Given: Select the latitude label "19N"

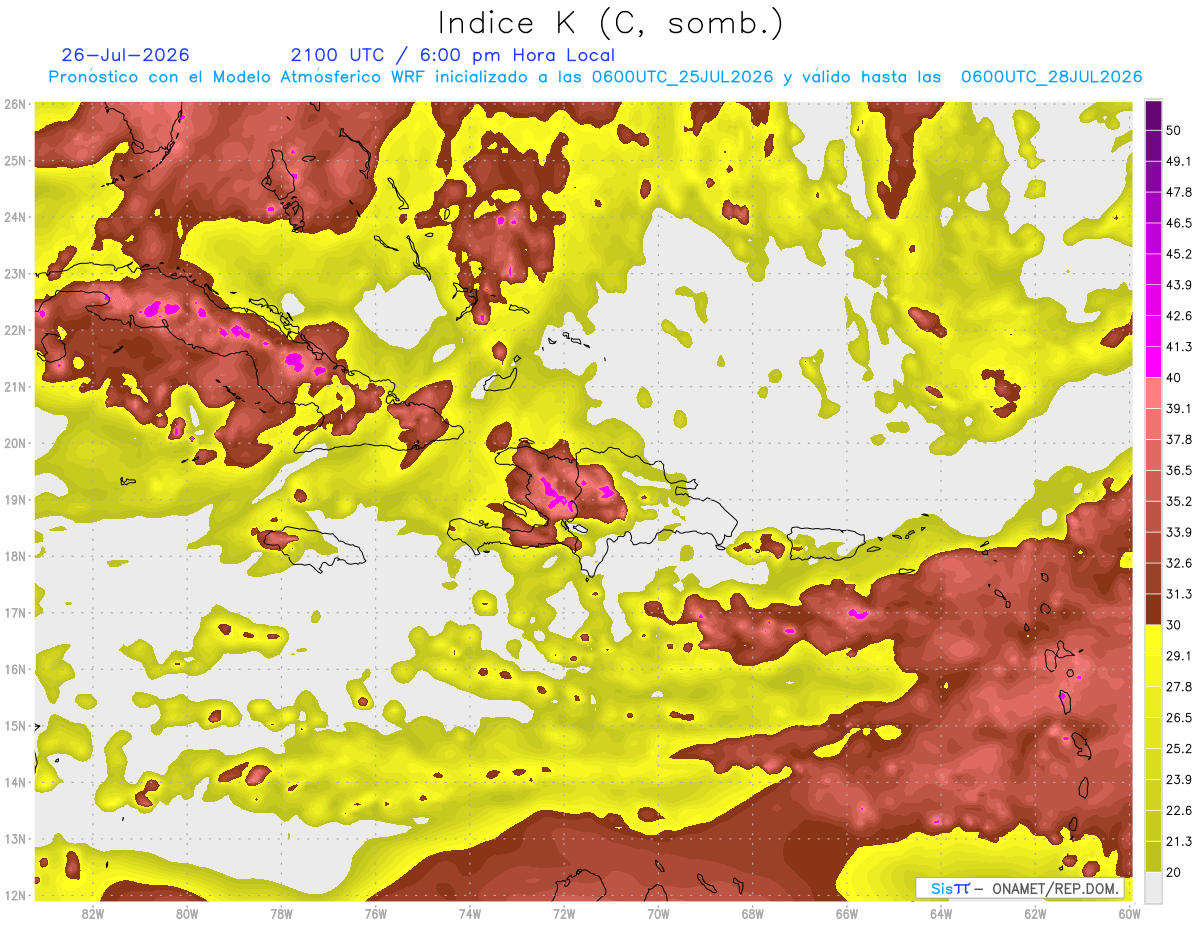Looking at the screenshot, I should 15,500.
